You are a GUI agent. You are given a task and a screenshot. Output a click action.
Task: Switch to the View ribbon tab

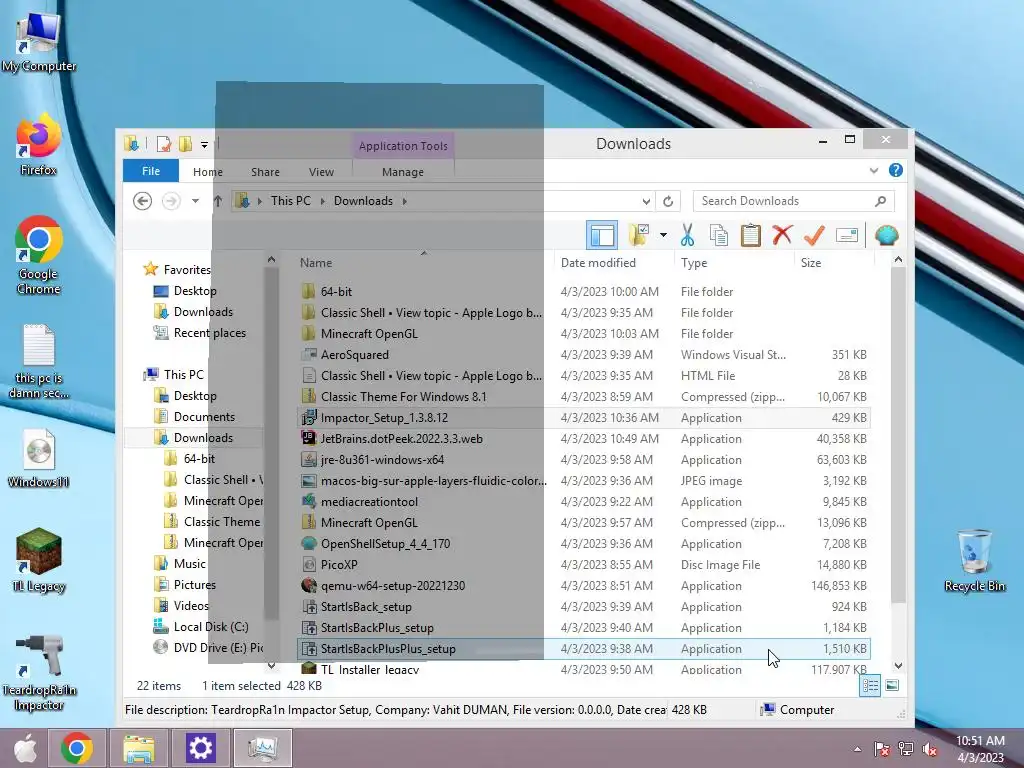(x=321, y=172)
